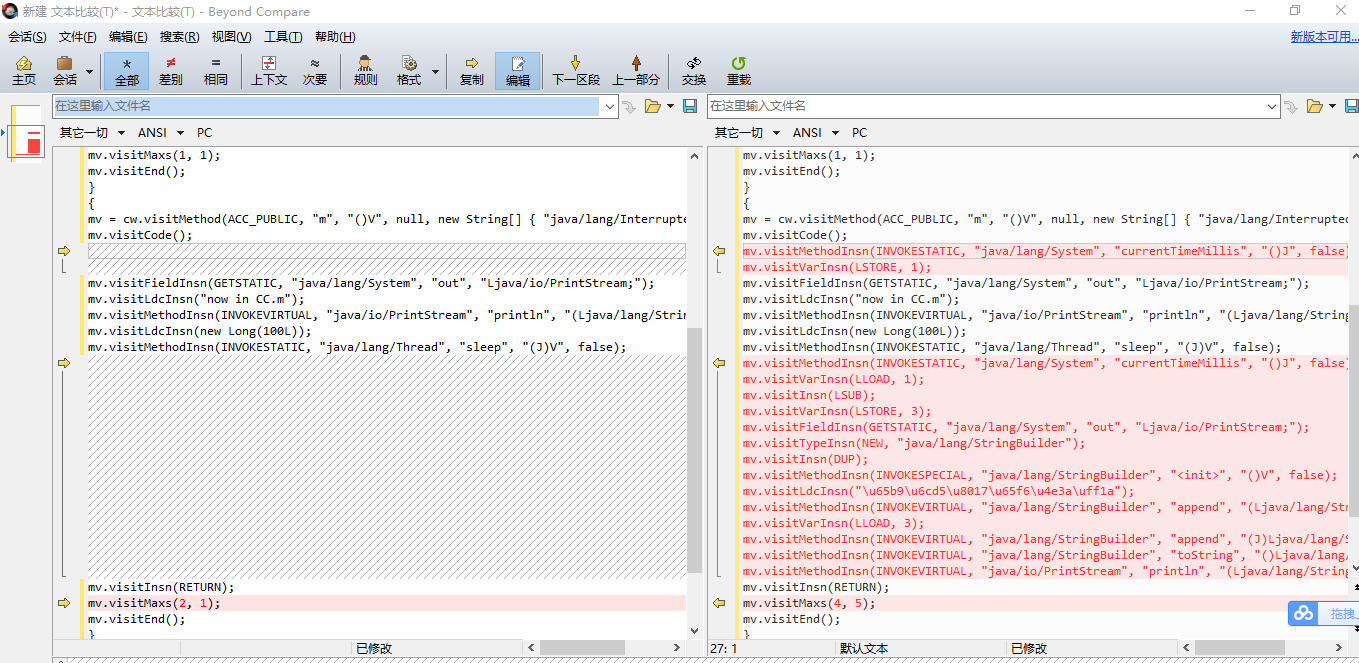1359x663 pixels.
Task: Open the 视图(V) menu
Action: pyautogui.click(x=231, y=37)
